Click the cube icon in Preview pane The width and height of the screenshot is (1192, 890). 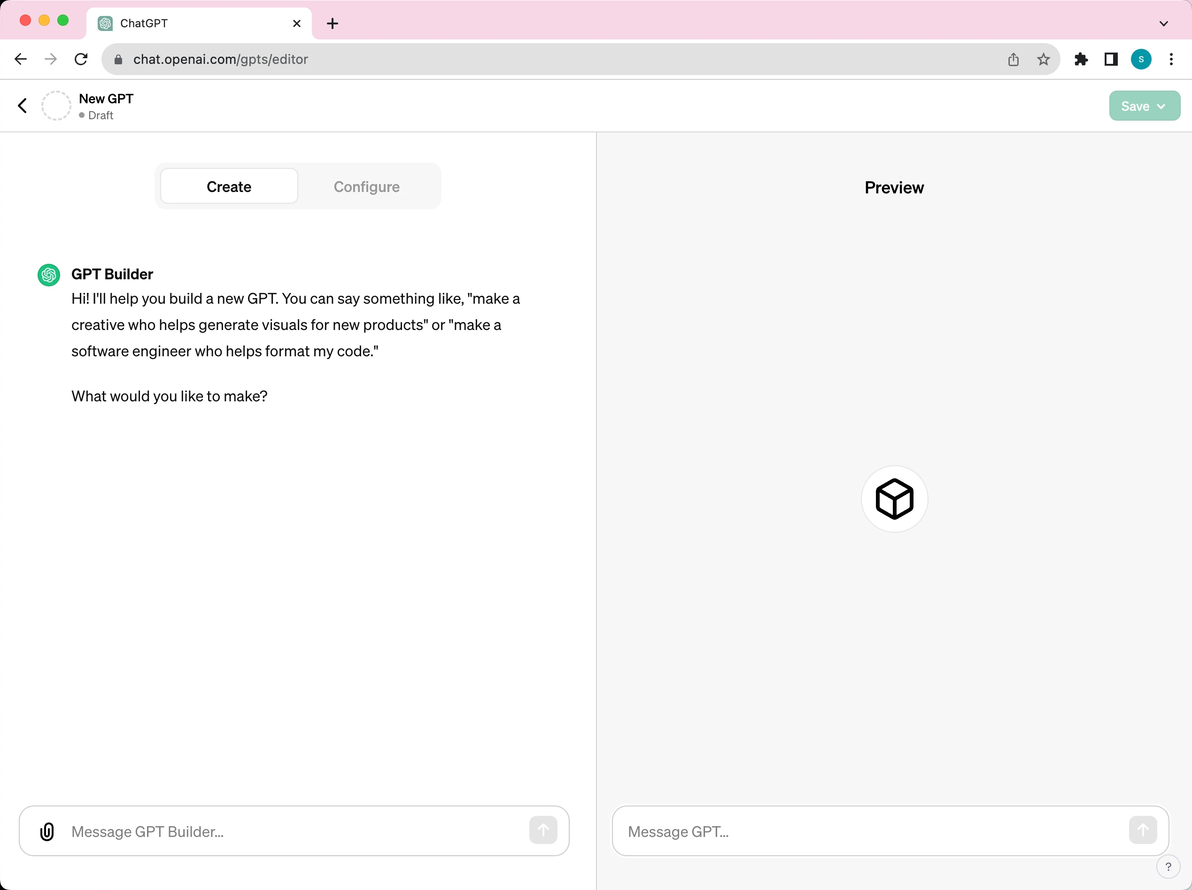(x=894, y=499)
